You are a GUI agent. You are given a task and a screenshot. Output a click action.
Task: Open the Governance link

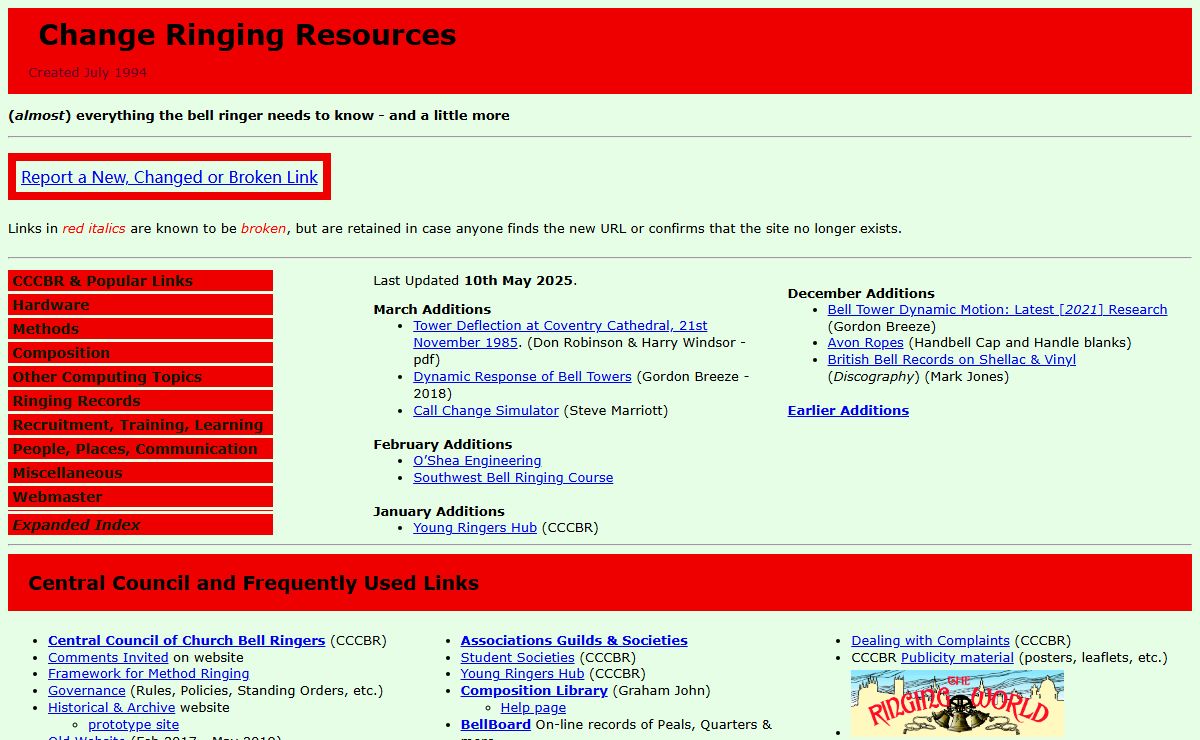pos(87,690)
